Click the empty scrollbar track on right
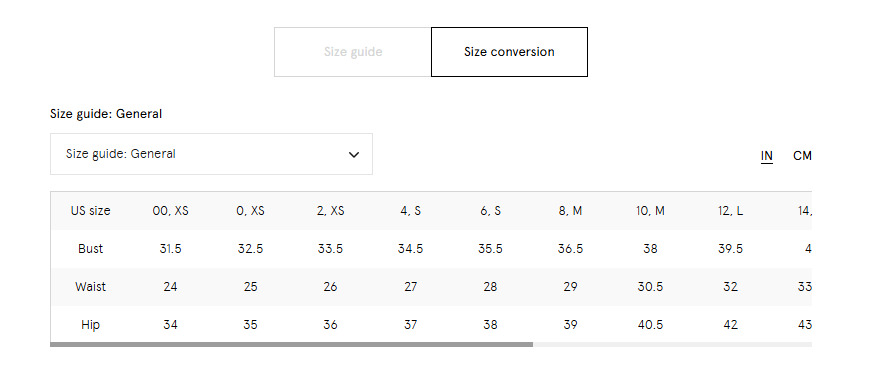This screenshot has width=870, height=376. click(x=672, y=344)
